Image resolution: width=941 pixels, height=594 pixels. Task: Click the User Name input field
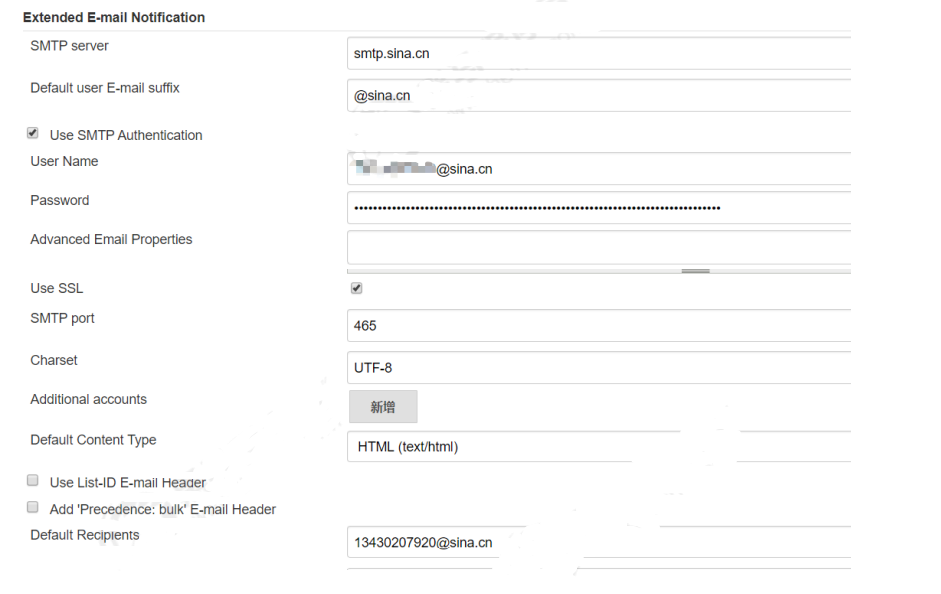coord(599,169)
